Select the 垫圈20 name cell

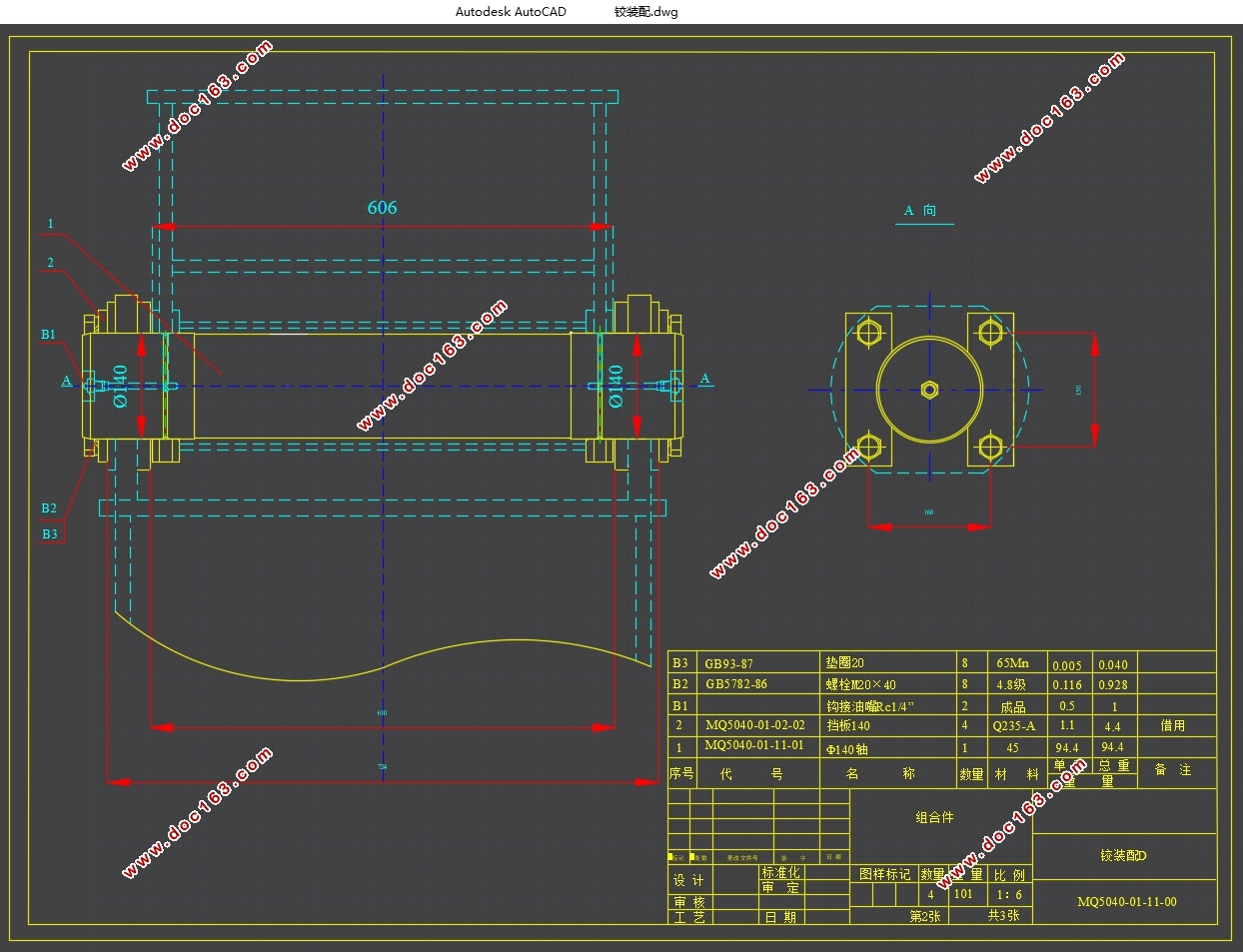click(x=844, y=663)
